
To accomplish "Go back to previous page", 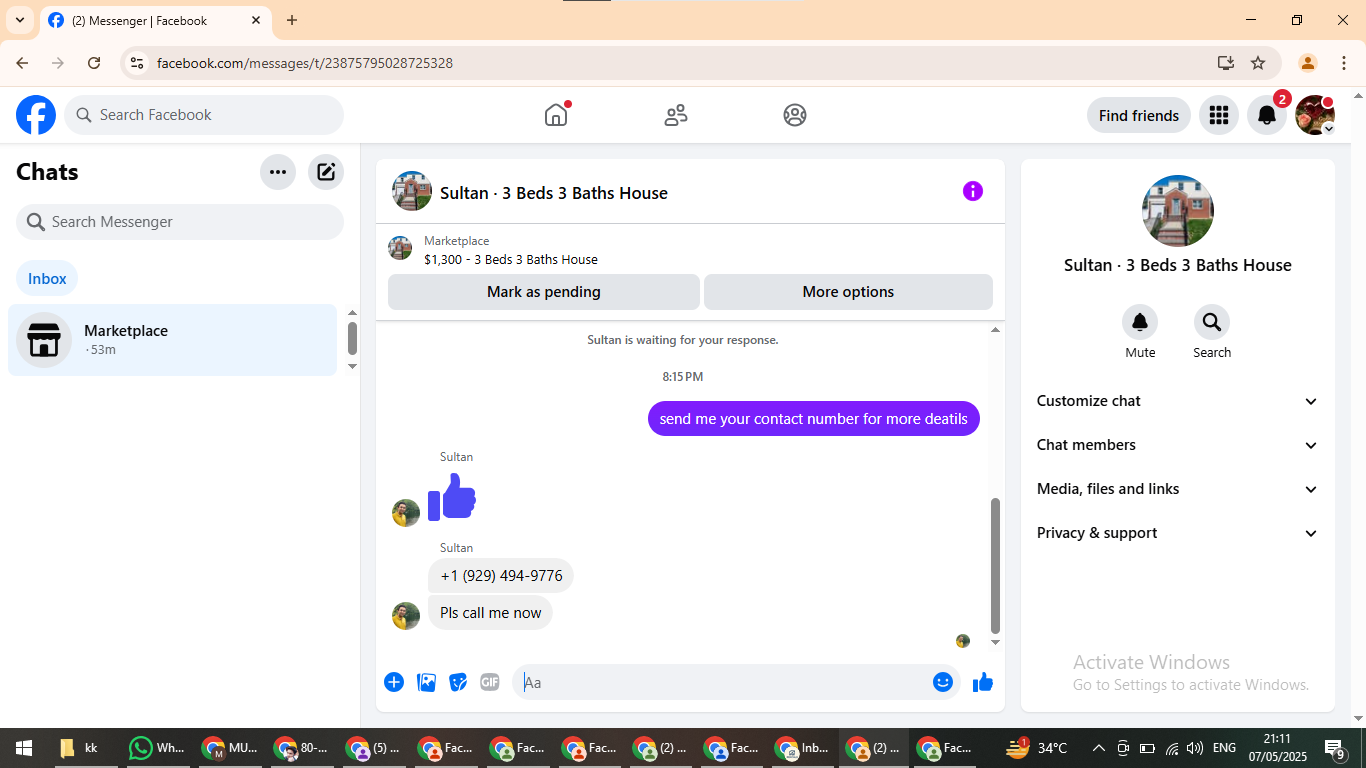I will point(22,63).
